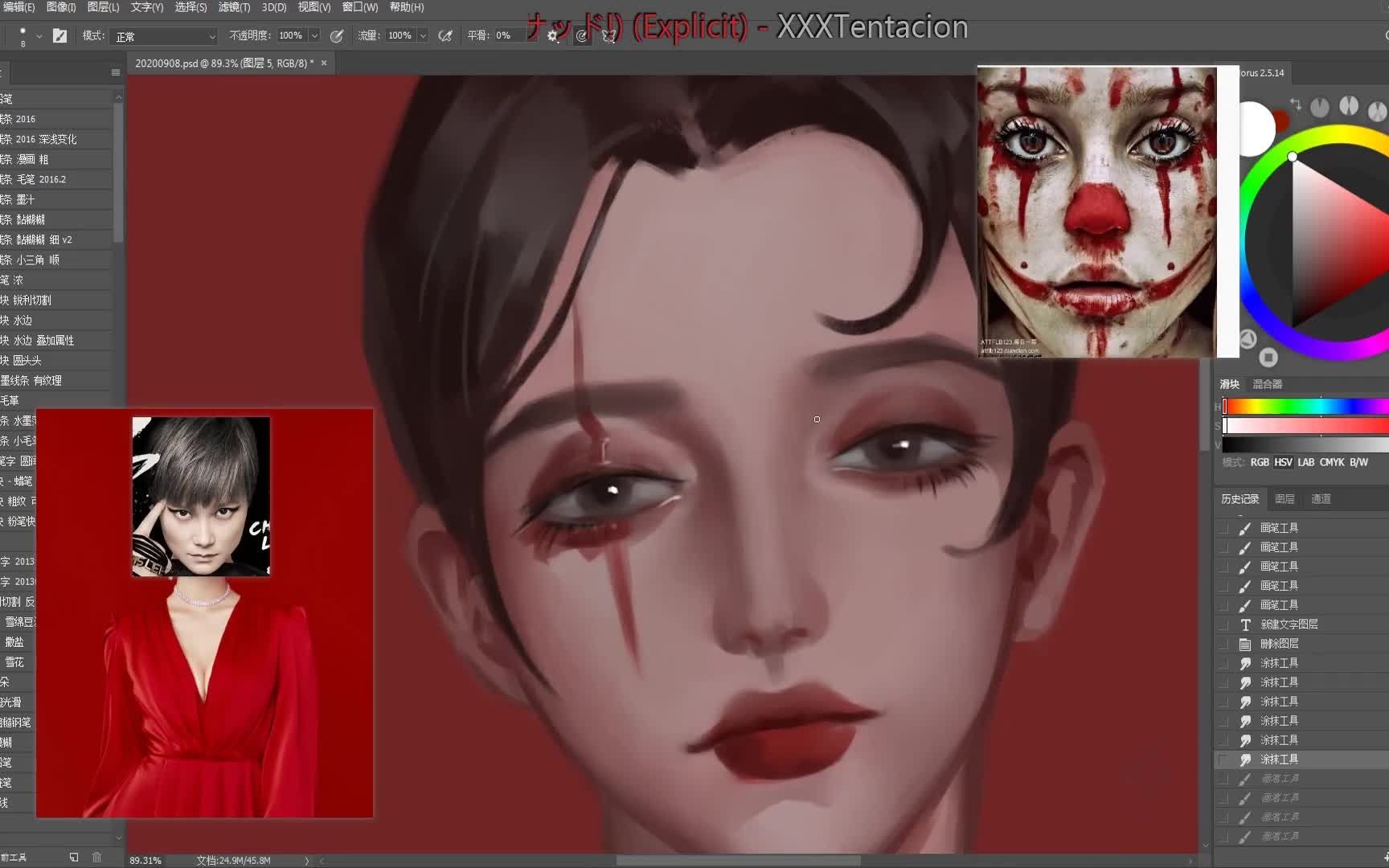Click triangle shape button below color wheel
The width and height of the screenshot is (1389, 868).
[1248, 339]
